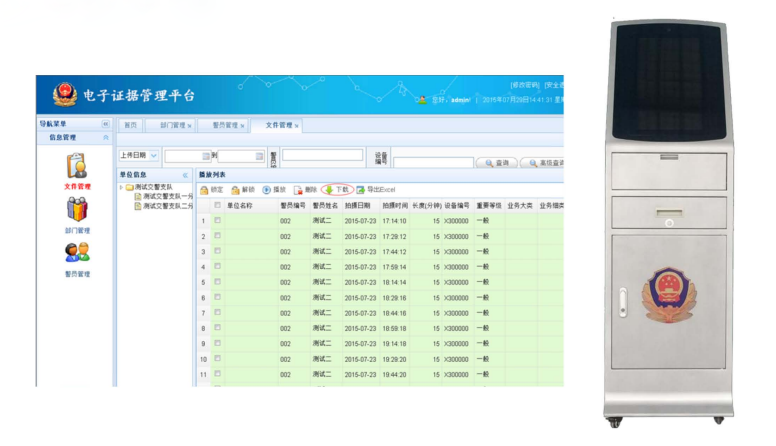Select the row with time 18:14:14
This screenshot has height=446, width=776.
[x=380, y=282]
